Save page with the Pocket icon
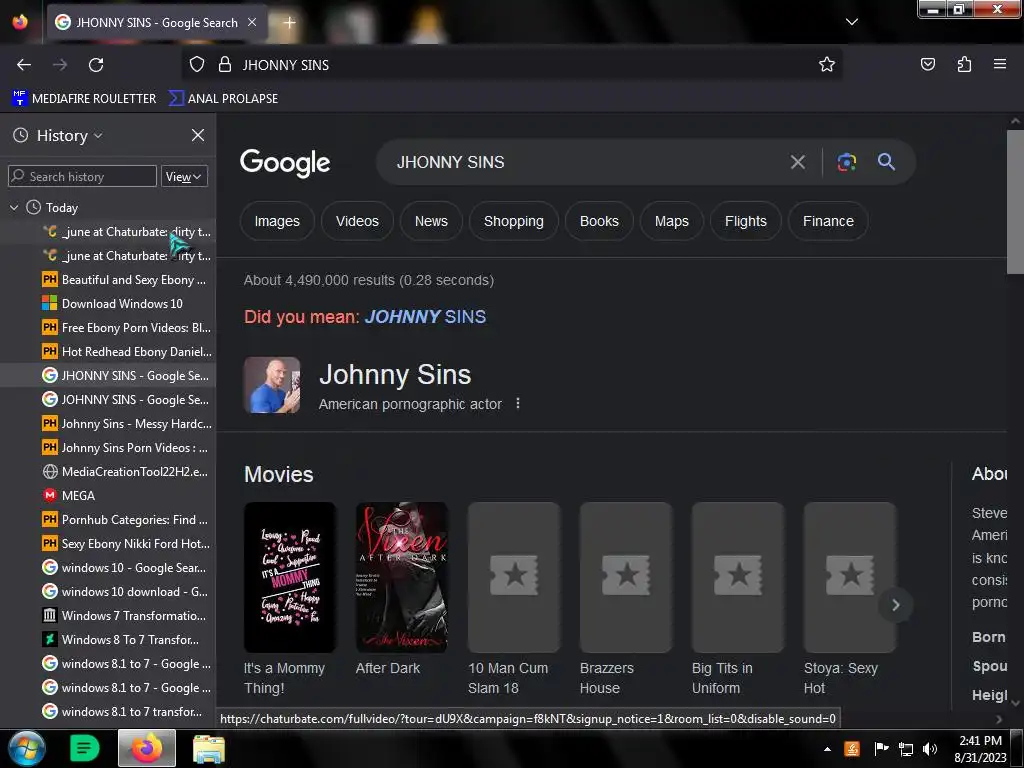This screenshot has height=768, width=1024. (x=927, y=64)
